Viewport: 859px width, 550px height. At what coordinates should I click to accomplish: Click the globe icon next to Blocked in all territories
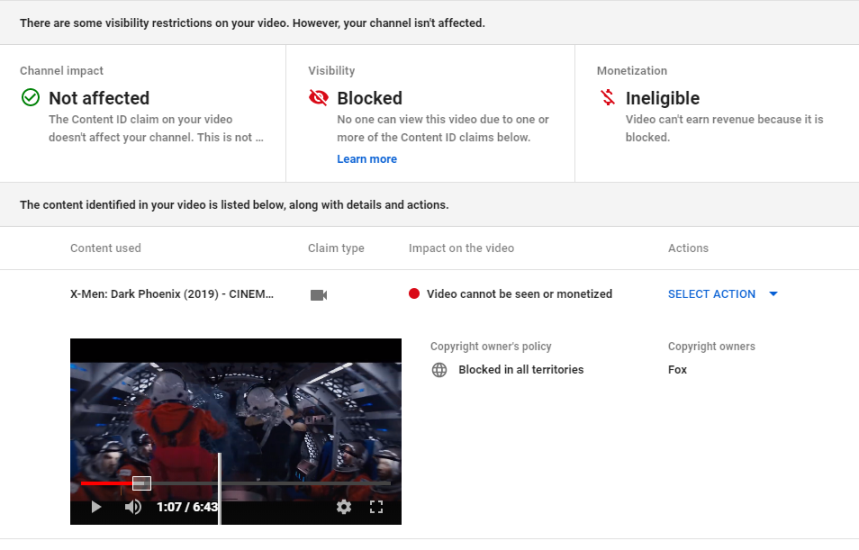coord(439,370)
